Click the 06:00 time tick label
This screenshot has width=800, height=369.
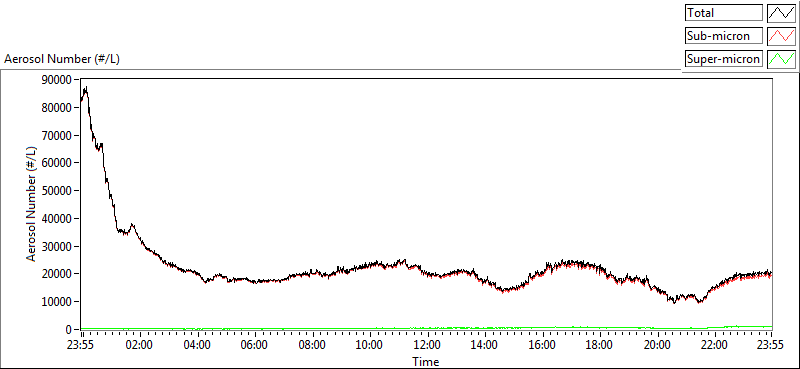point(254,344)
